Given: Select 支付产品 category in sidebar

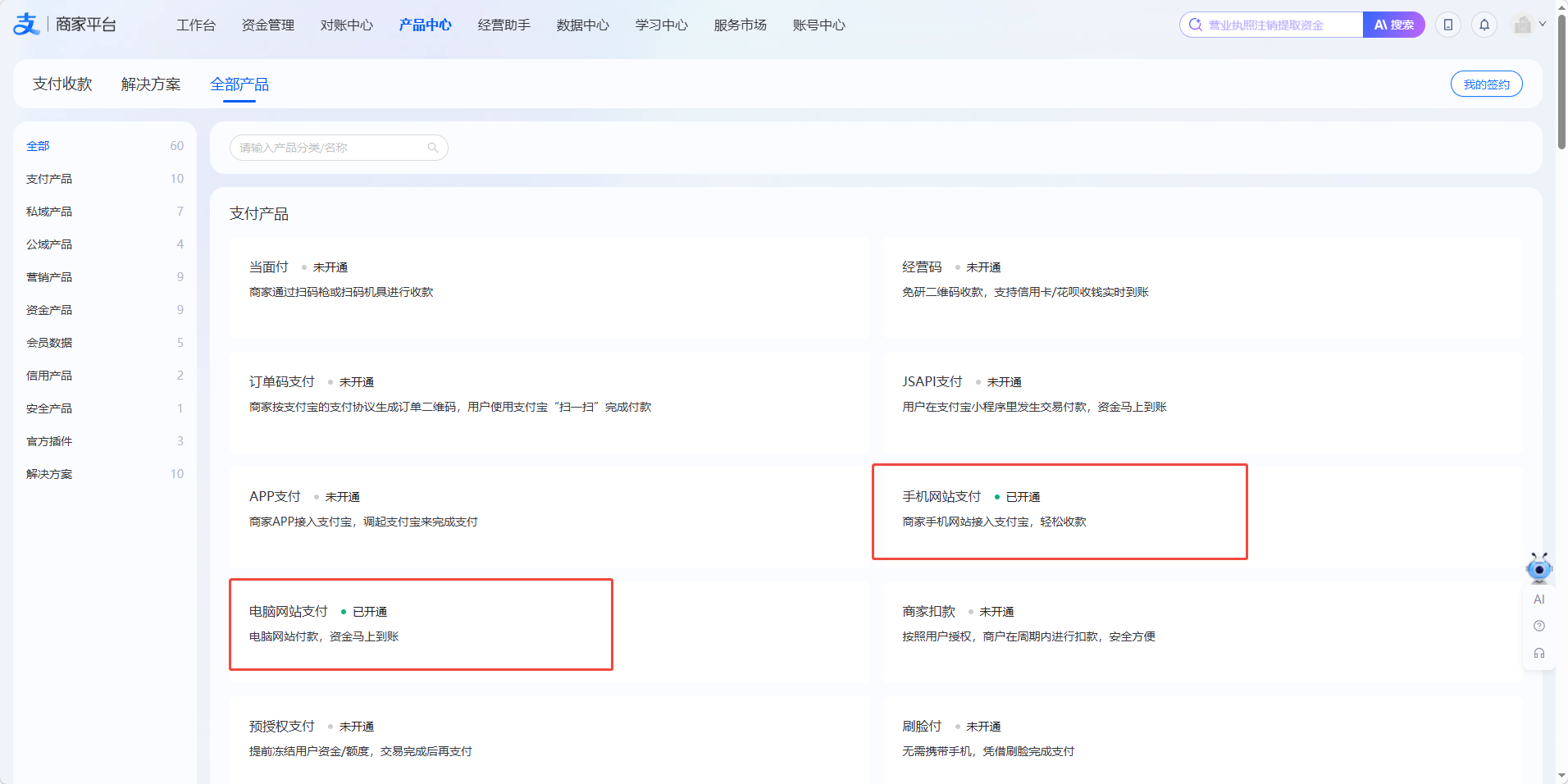Looking at the screenshot, I should pos(105,179).
